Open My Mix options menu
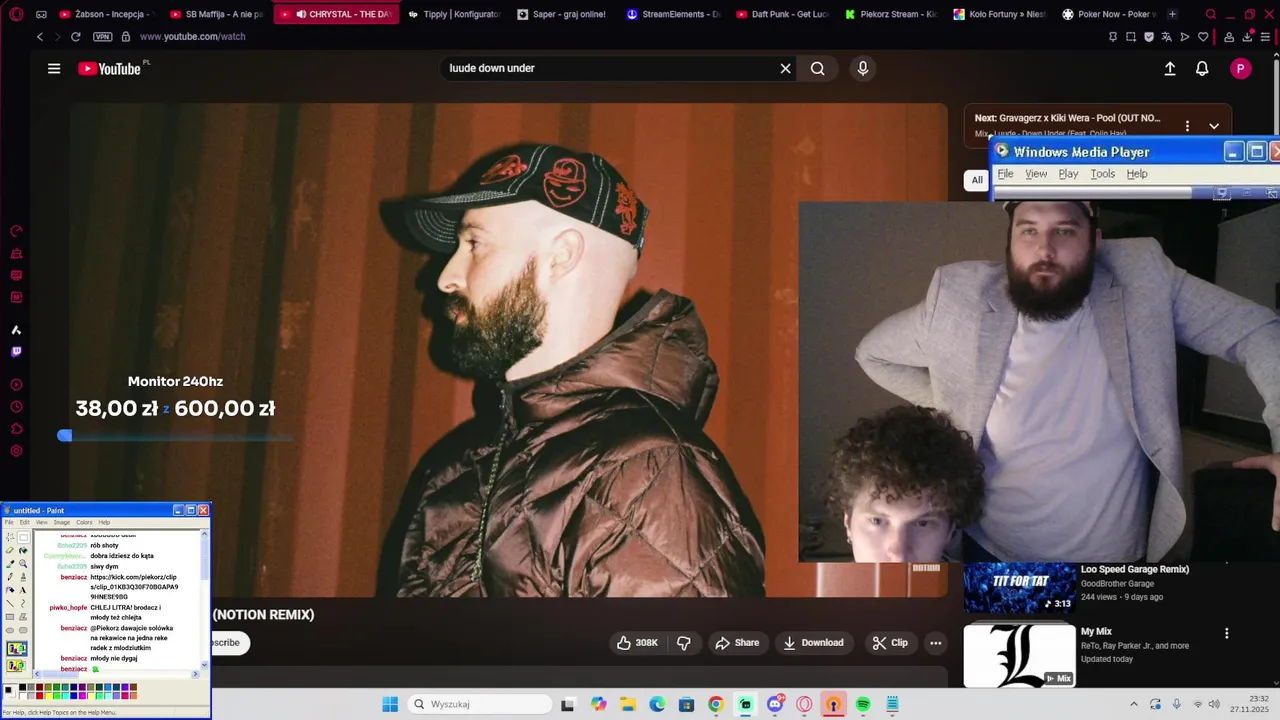 1227,633
